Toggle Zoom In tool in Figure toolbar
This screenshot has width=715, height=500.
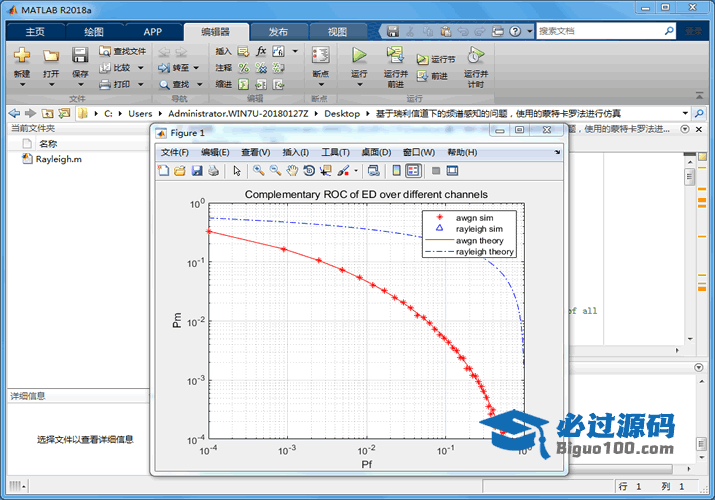tap(259, 170)
